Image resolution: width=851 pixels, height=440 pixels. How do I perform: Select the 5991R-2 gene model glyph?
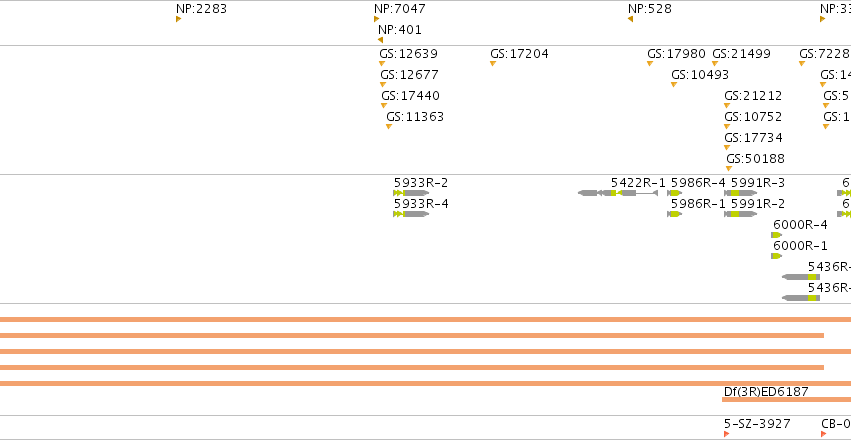tap(741, 214)
